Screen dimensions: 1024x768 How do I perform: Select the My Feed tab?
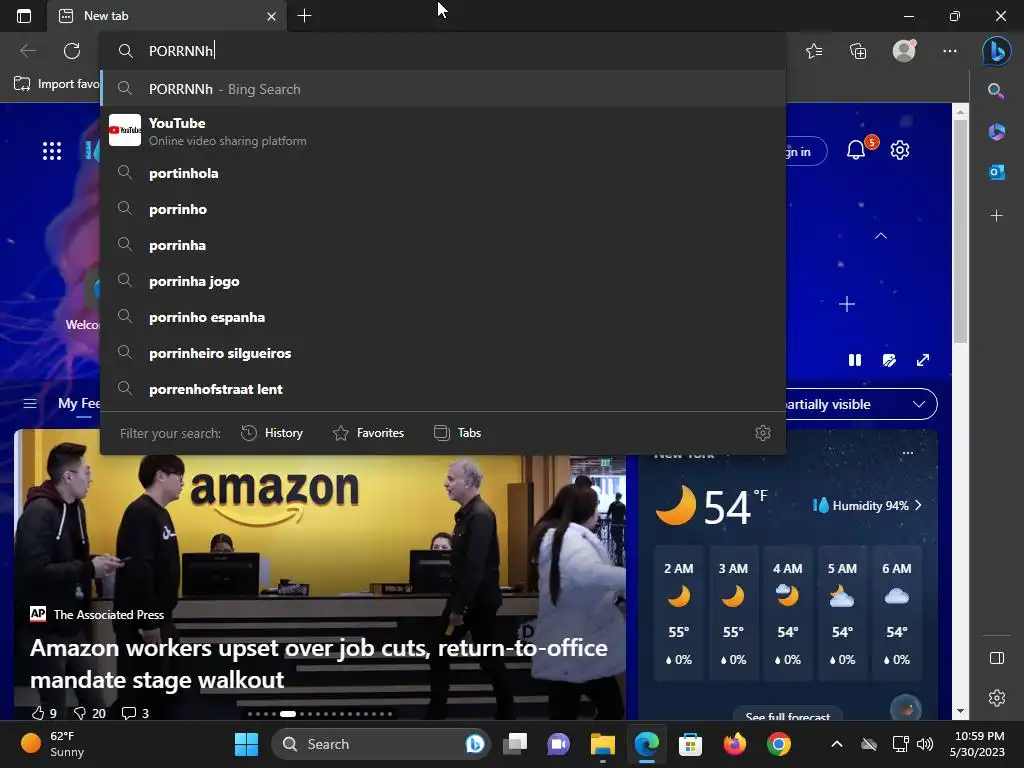tap(79, 404)
